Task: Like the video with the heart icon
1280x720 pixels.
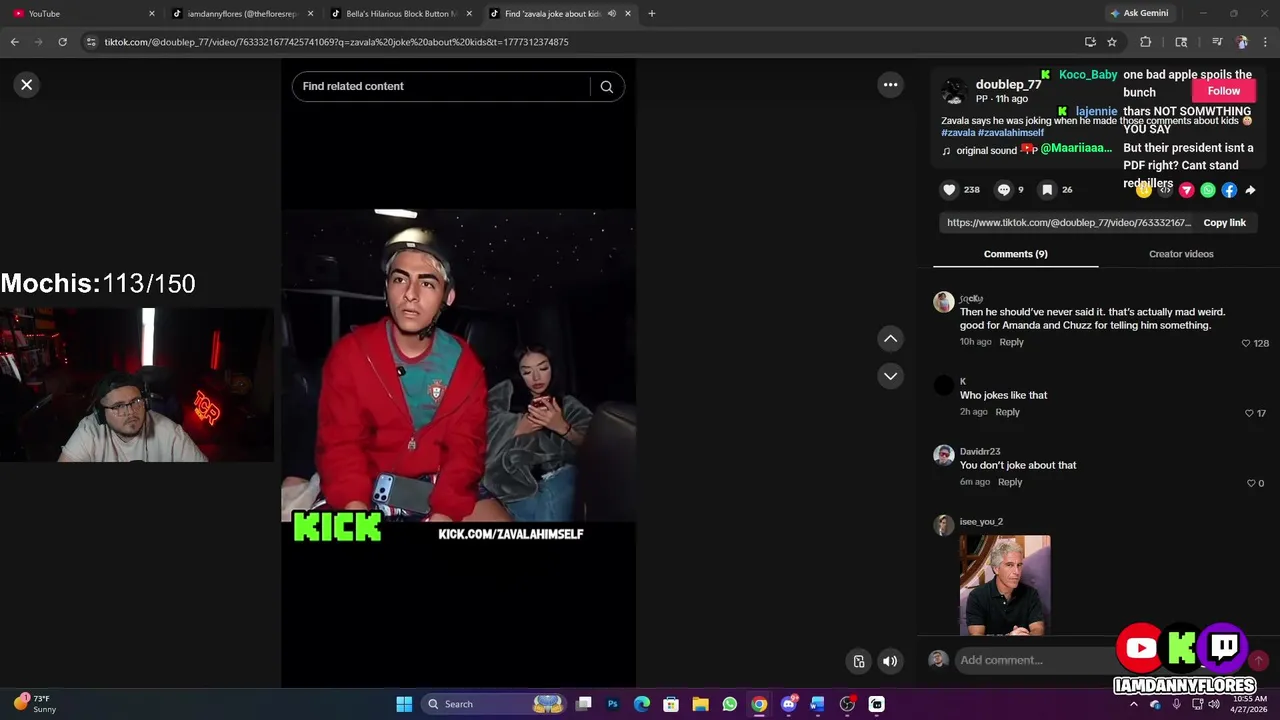Action: coord(949,189)
